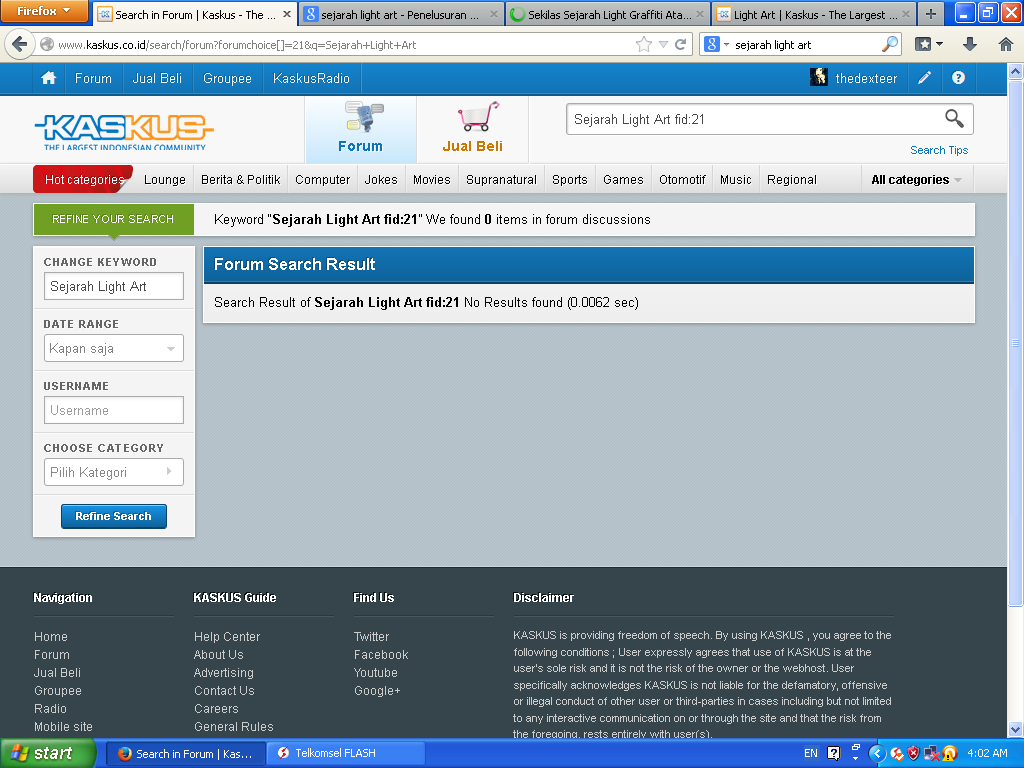The width and height of the screenshot is (1024, 768).
Task: Open the Firefox menu button
Action: (43, 10)
